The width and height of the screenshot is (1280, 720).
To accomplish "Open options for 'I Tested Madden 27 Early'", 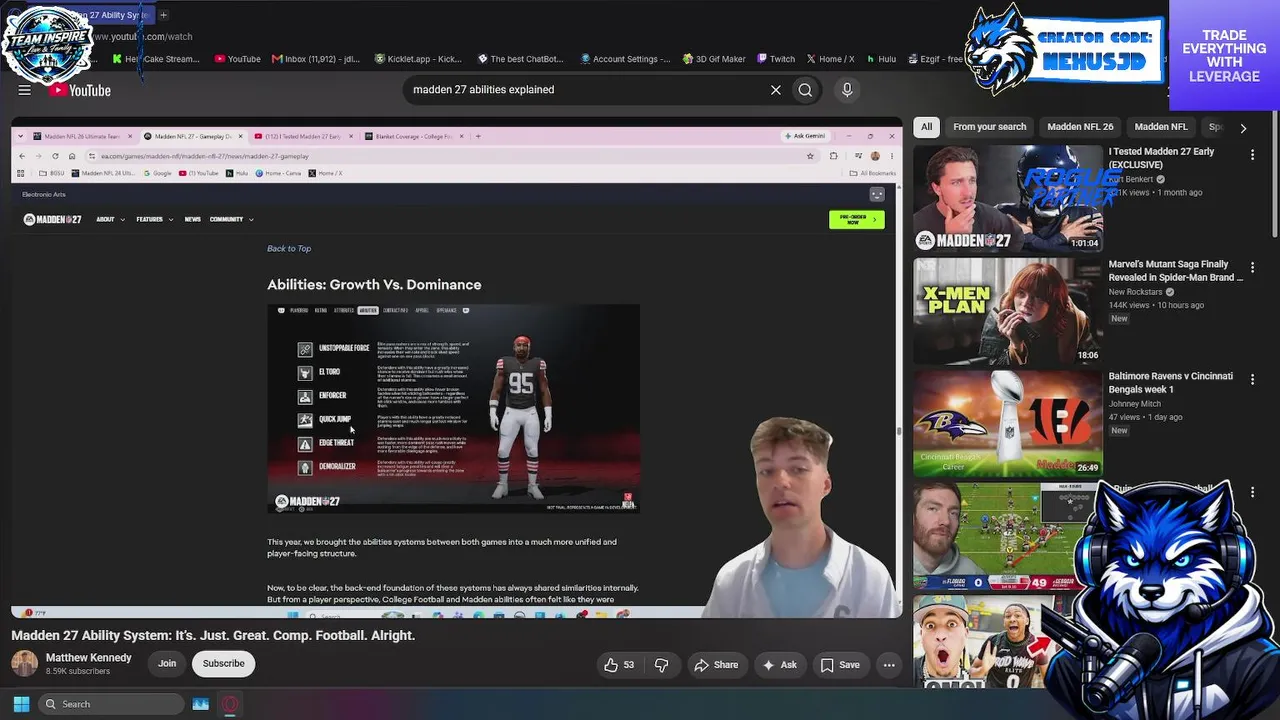I will point(1252,155).
